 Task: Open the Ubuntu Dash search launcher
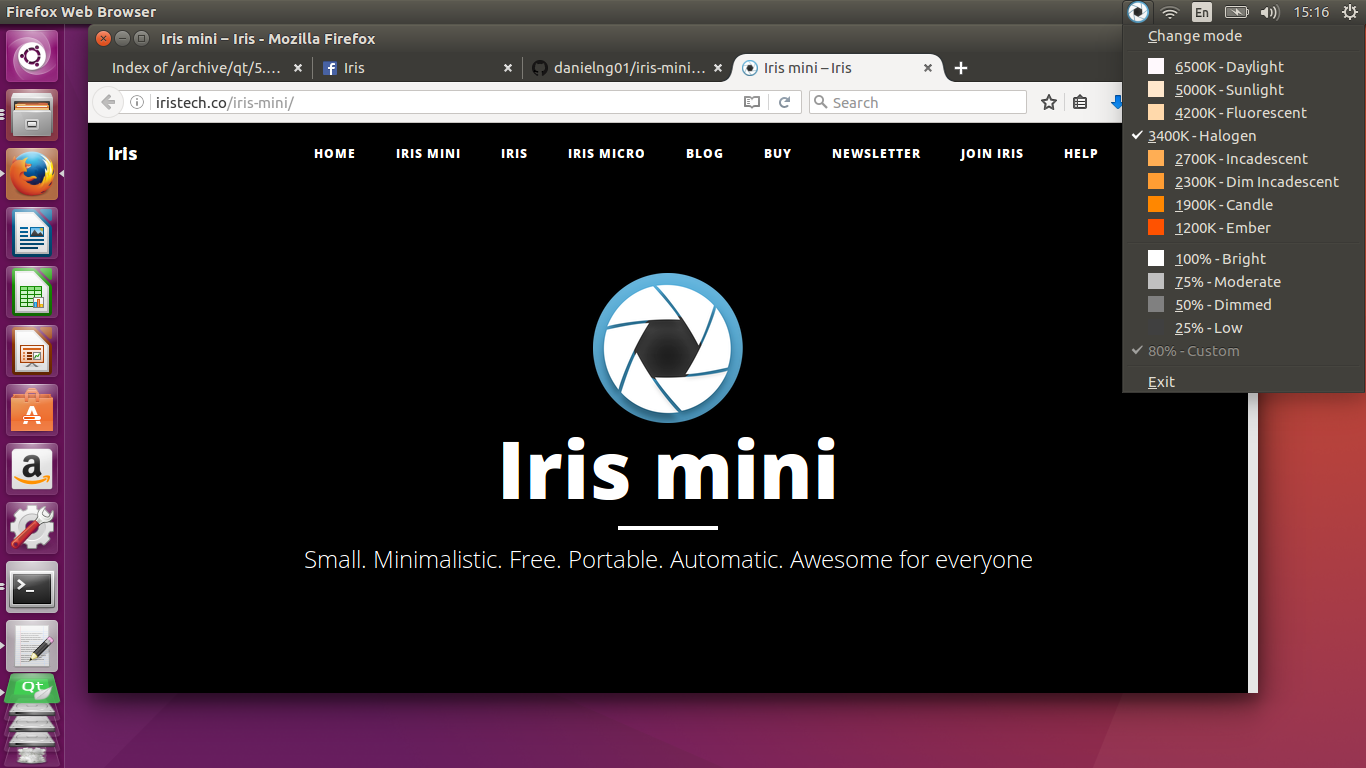[32, 57]
